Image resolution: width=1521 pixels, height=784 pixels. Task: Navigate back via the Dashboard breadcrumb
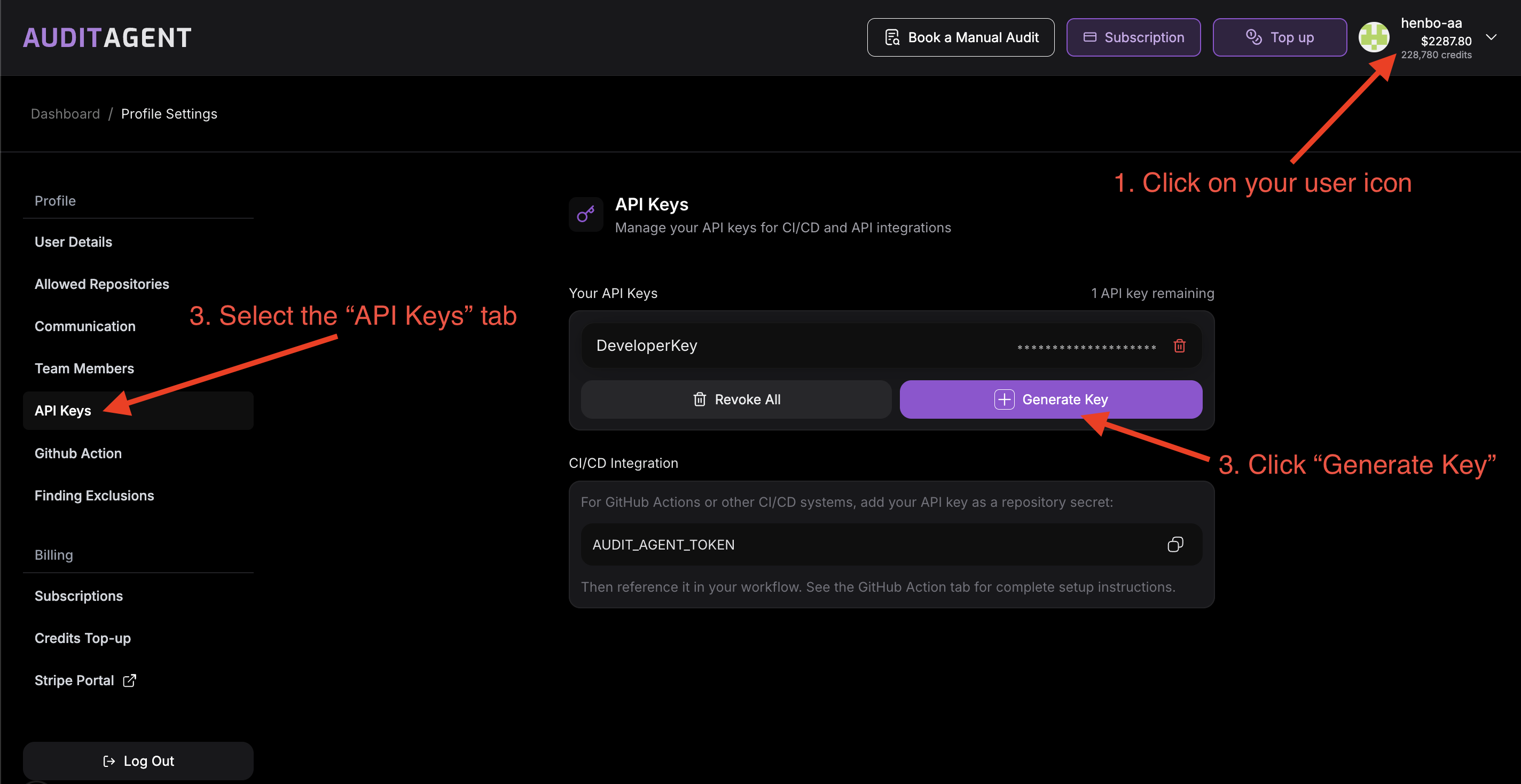tap(65, 113)
